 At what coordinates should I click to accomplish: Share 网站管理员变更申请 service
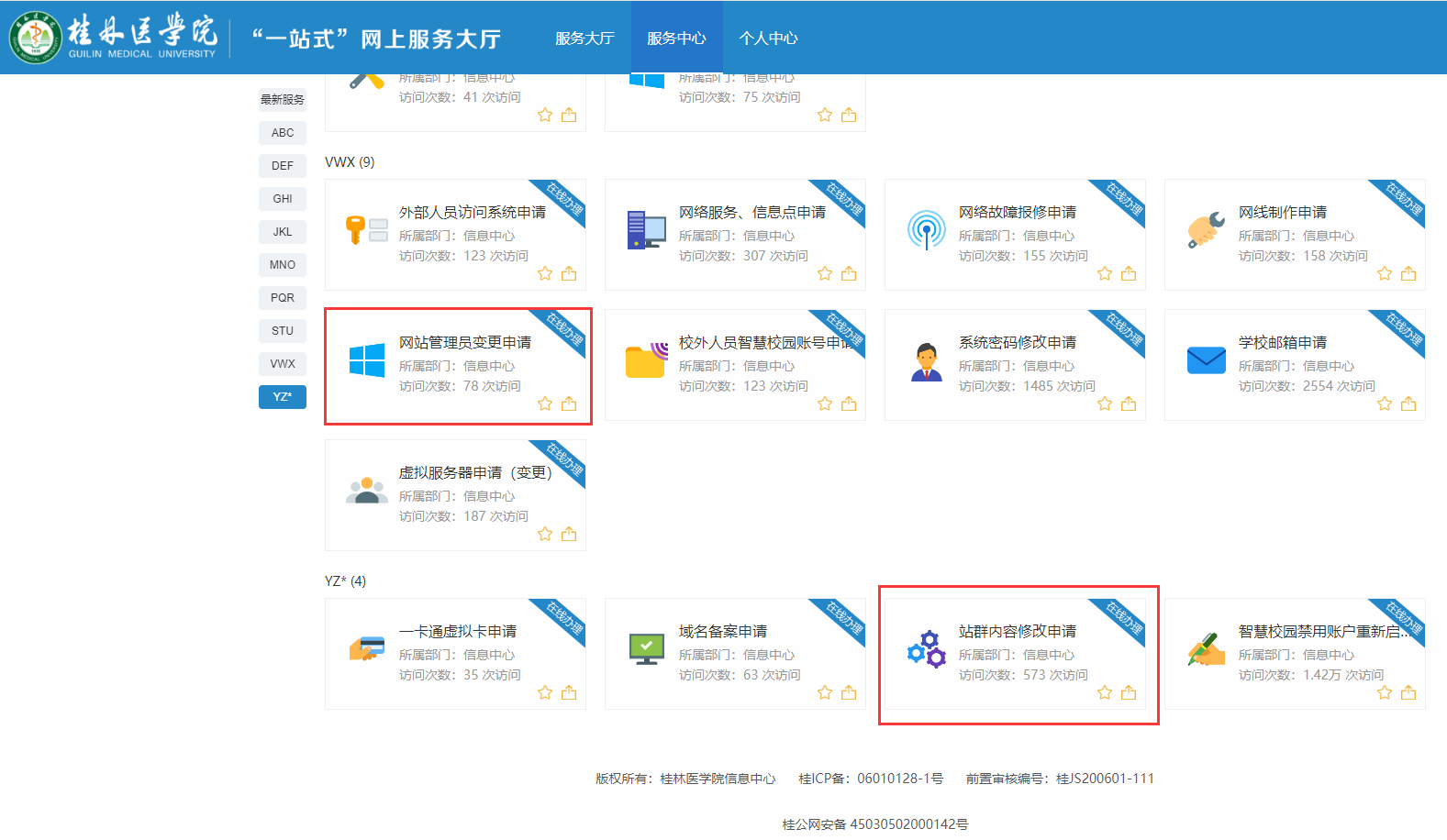[569, 403]
